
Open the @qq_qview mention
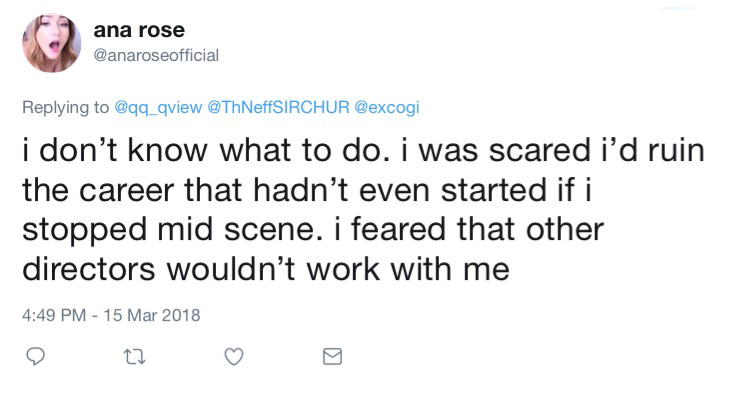[158, 107]
